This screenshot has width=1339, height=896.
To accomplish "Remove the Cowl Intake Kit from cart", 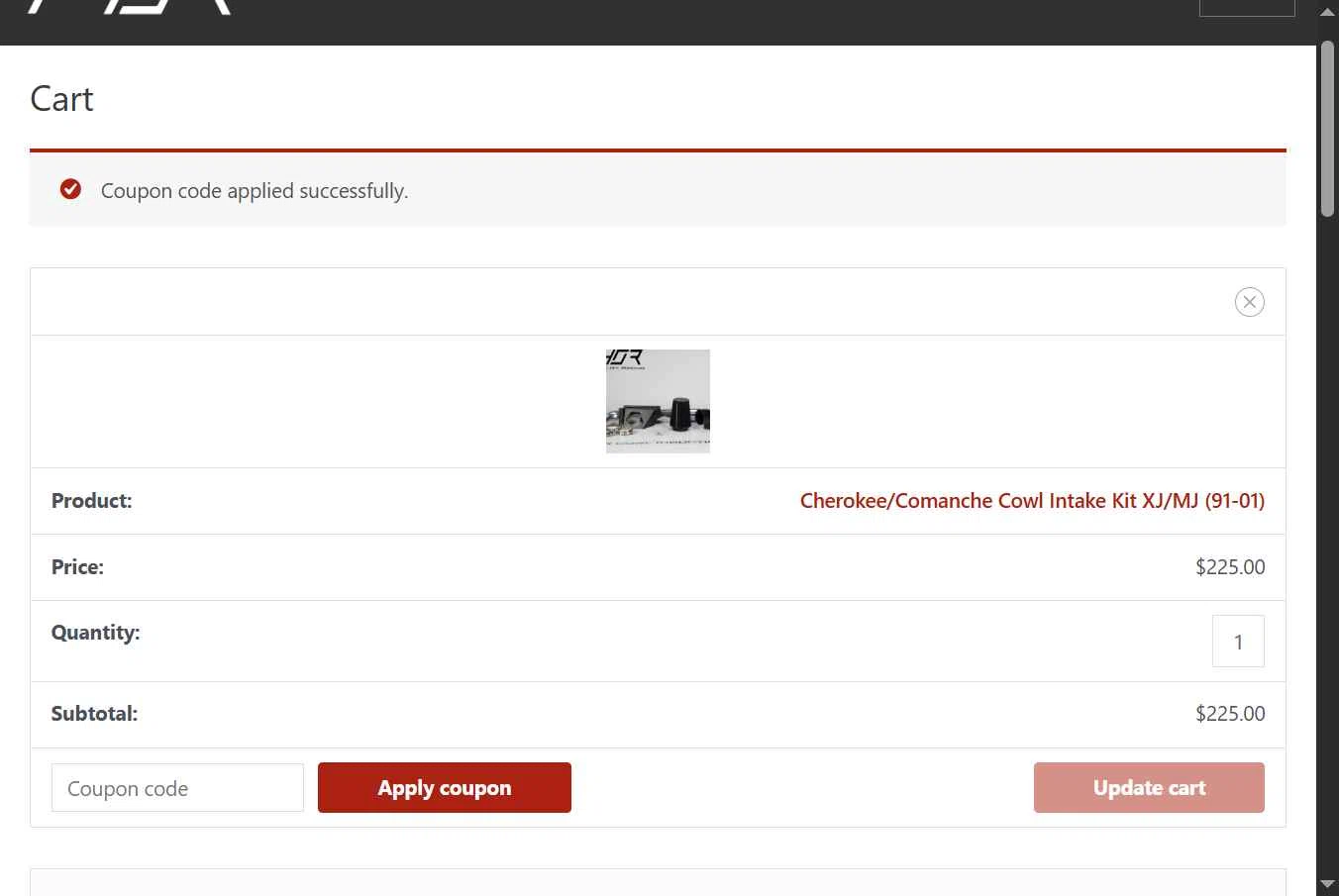I will point(1249,302).
